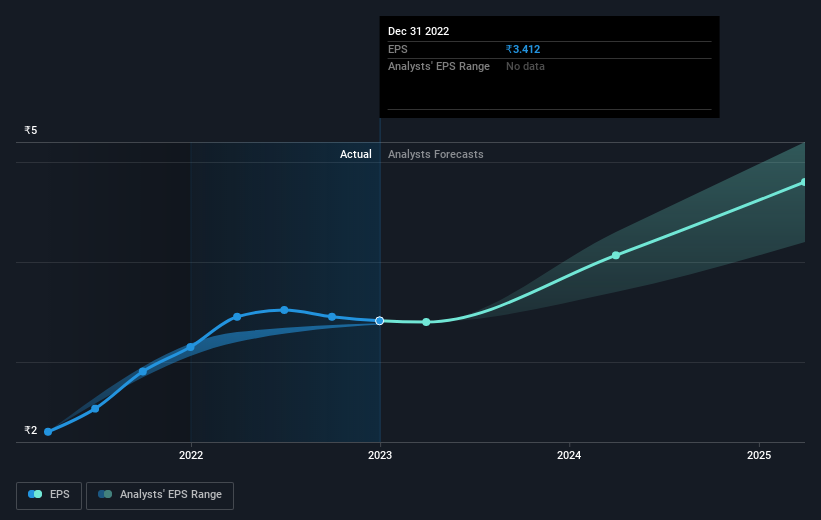This screenshot has height=520, width=821.
Task: Click the Actual section label
Action: pyautogui.click(x=356, y=154)
